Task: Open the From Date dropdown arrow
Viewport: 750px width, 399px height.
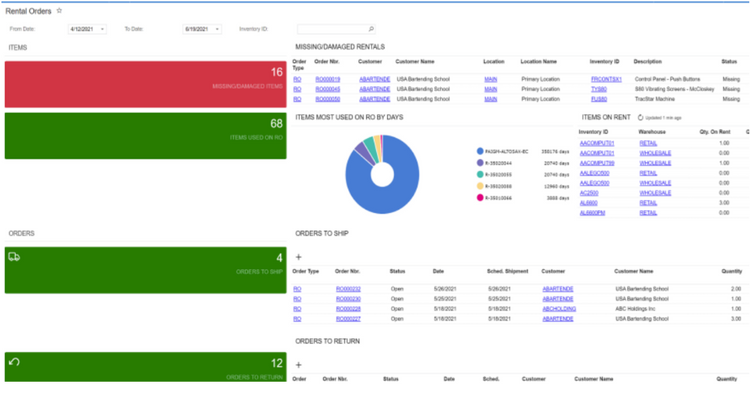Action: point(102,29)
